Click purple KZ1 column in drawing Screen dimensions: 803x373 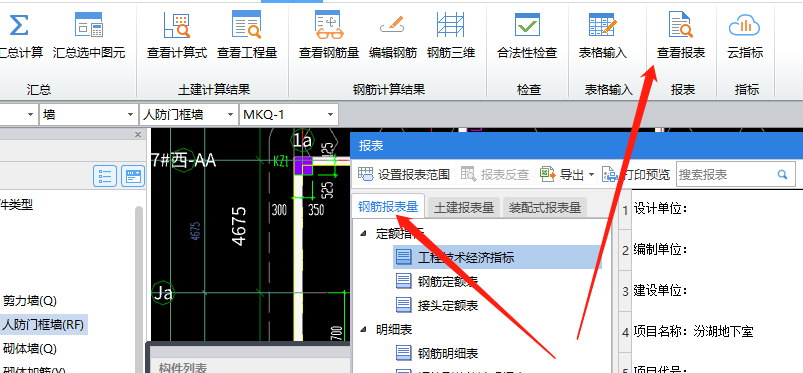[304, 165]
